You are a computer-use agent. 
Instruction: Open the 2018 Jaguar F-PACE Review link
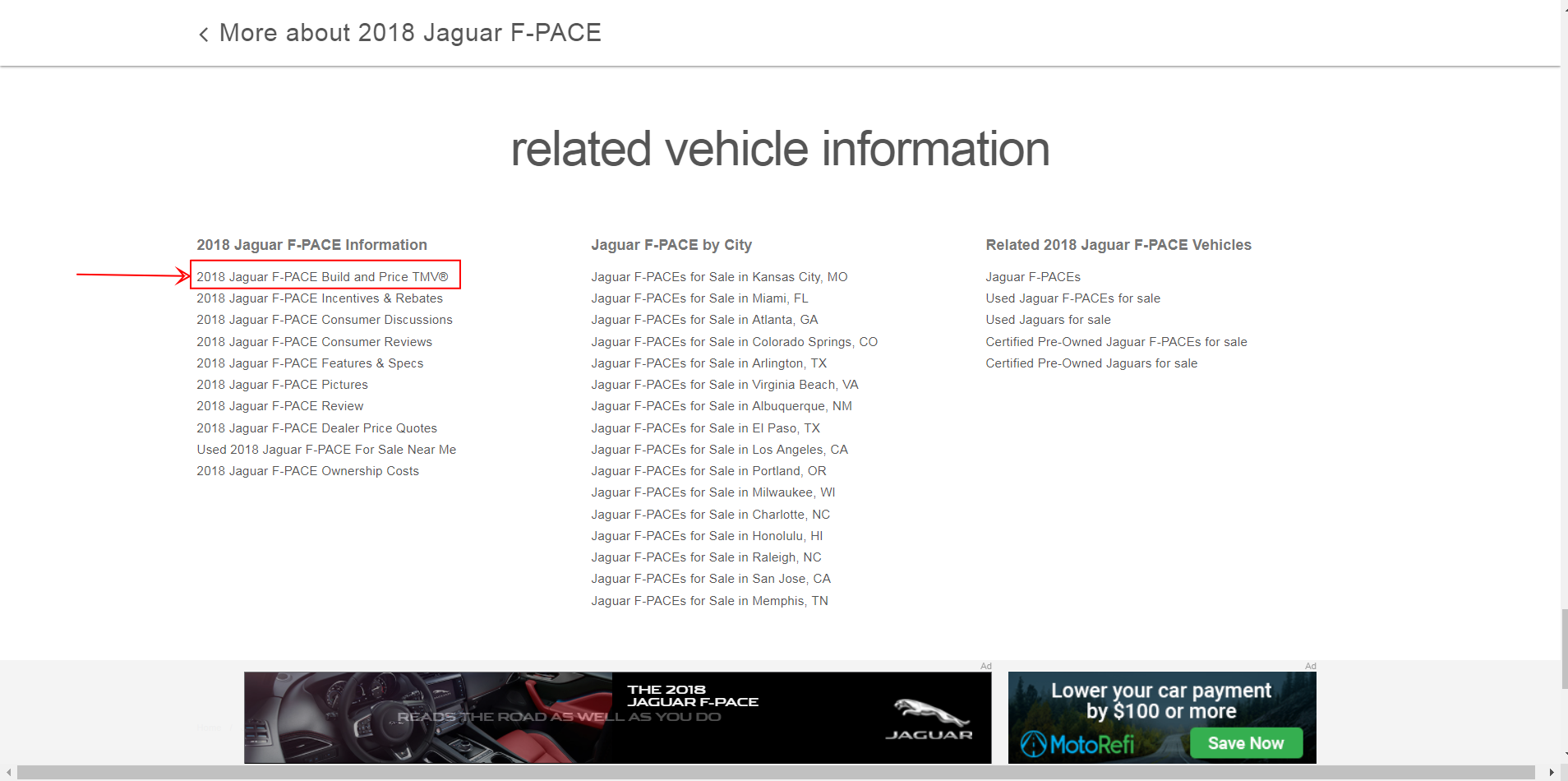click(279, 406)
